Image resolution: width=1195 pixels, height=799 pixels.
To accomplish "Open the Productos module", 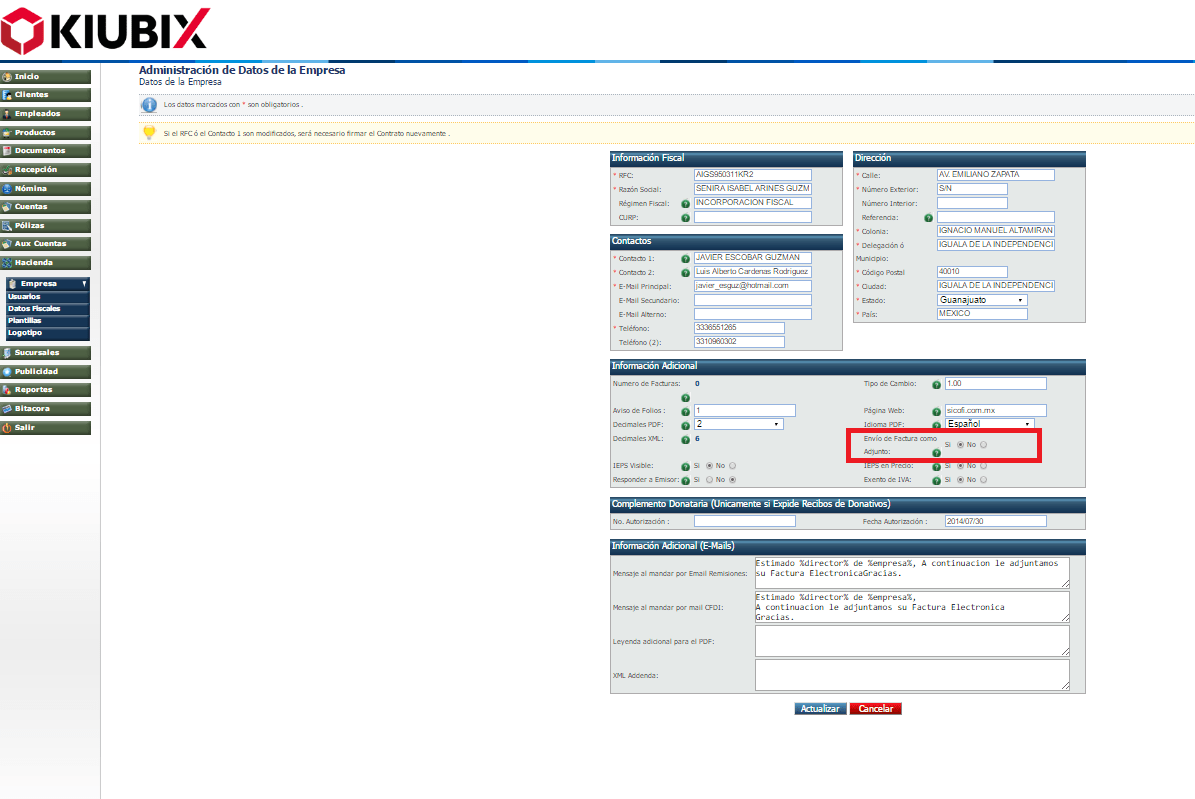I will [x=45, y=132].
